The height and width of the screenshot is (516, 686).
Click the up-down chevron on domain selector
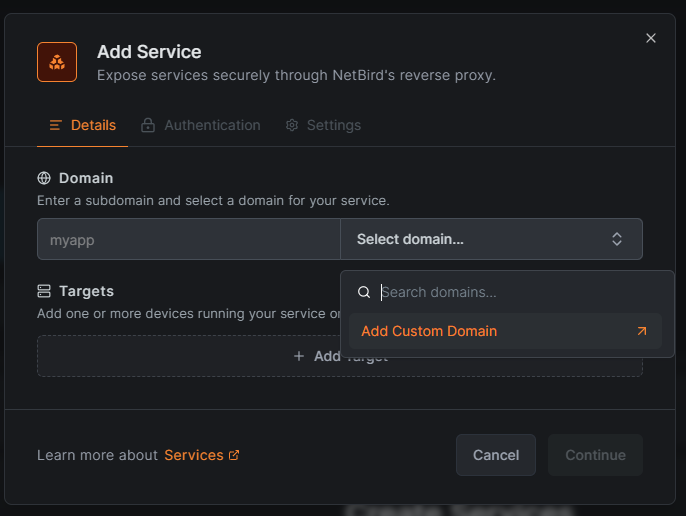coord(617,239)
